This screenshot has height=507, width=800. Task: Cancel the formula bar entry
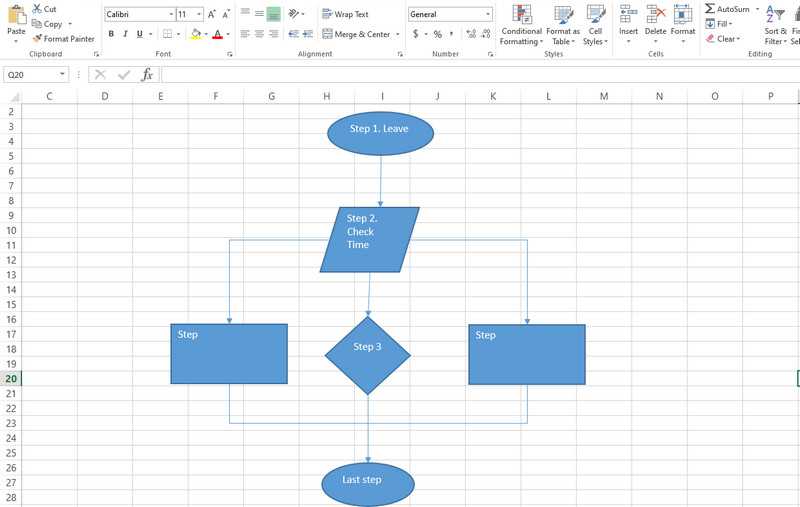(x=100, y=75)
